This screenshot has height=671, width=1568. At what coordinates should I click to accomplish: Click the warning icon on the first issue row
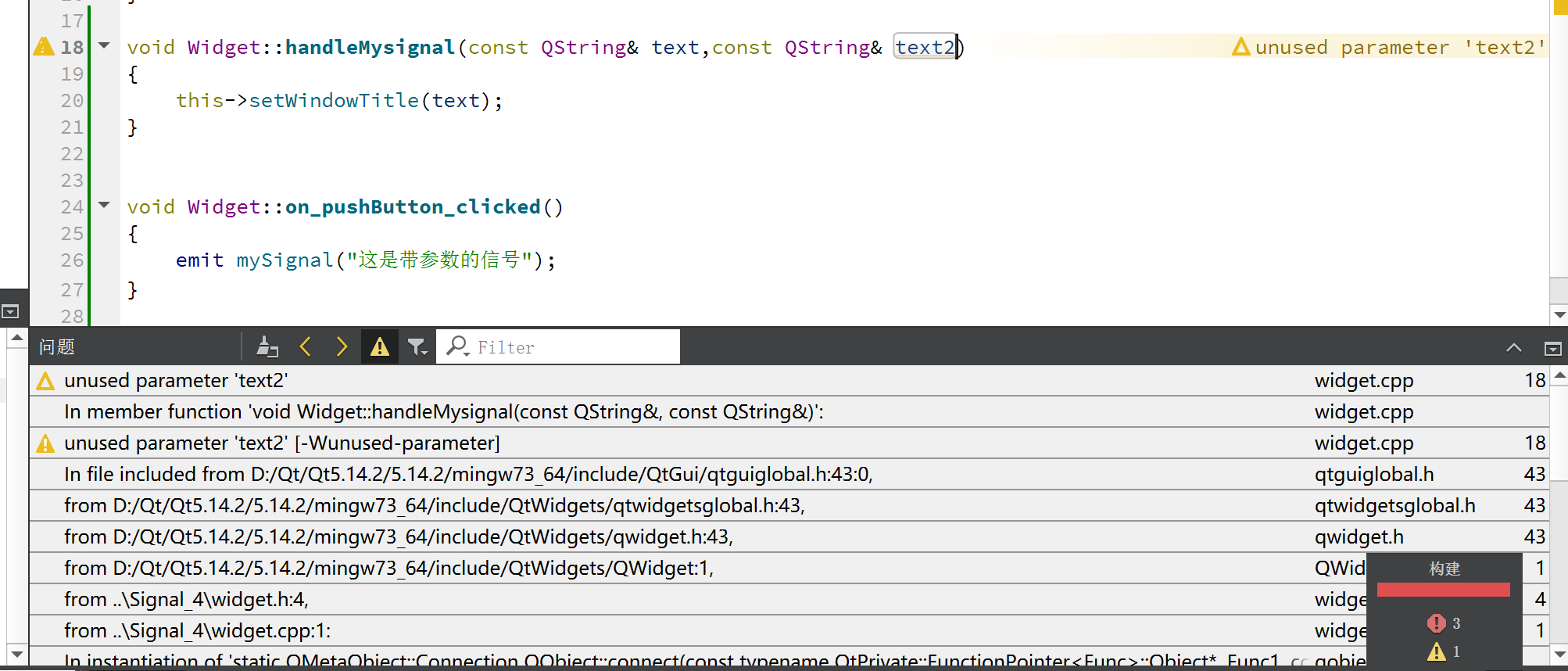coord(45,382)
